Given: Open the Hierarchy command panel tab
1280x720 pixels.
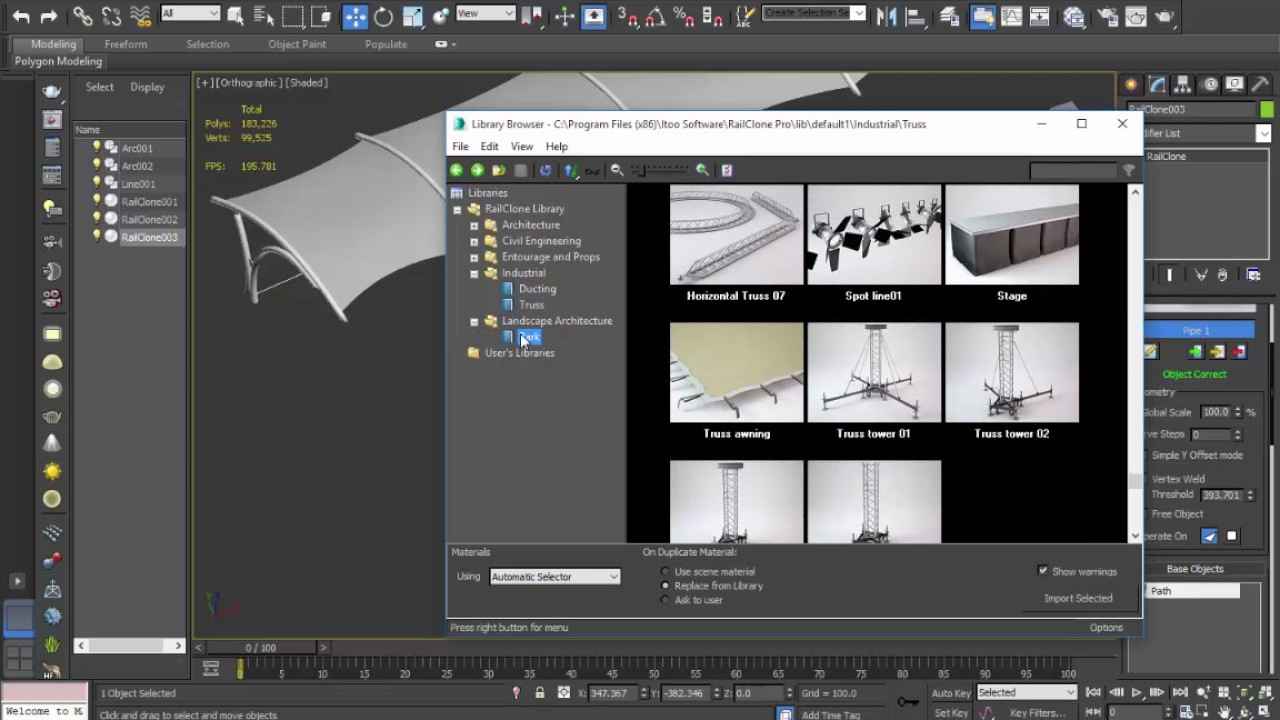Looking at the screenshot, I should pos(1183,85).
